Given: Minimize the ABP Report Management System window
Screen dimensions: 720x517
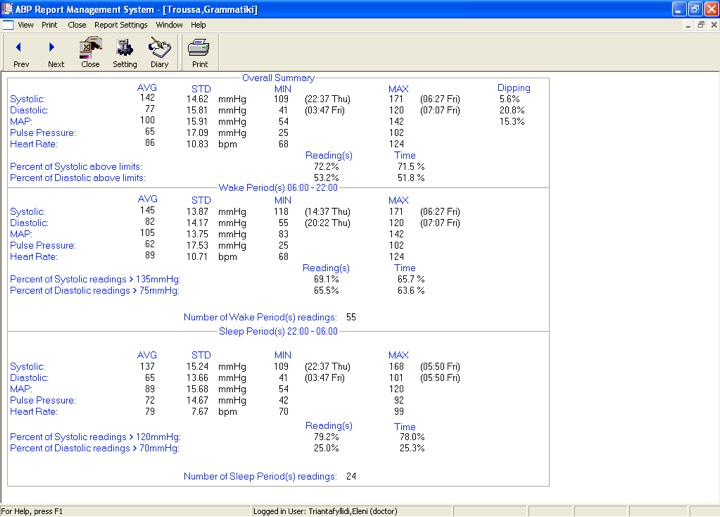Looking at the screenshot, I should [x=679, y=9].
